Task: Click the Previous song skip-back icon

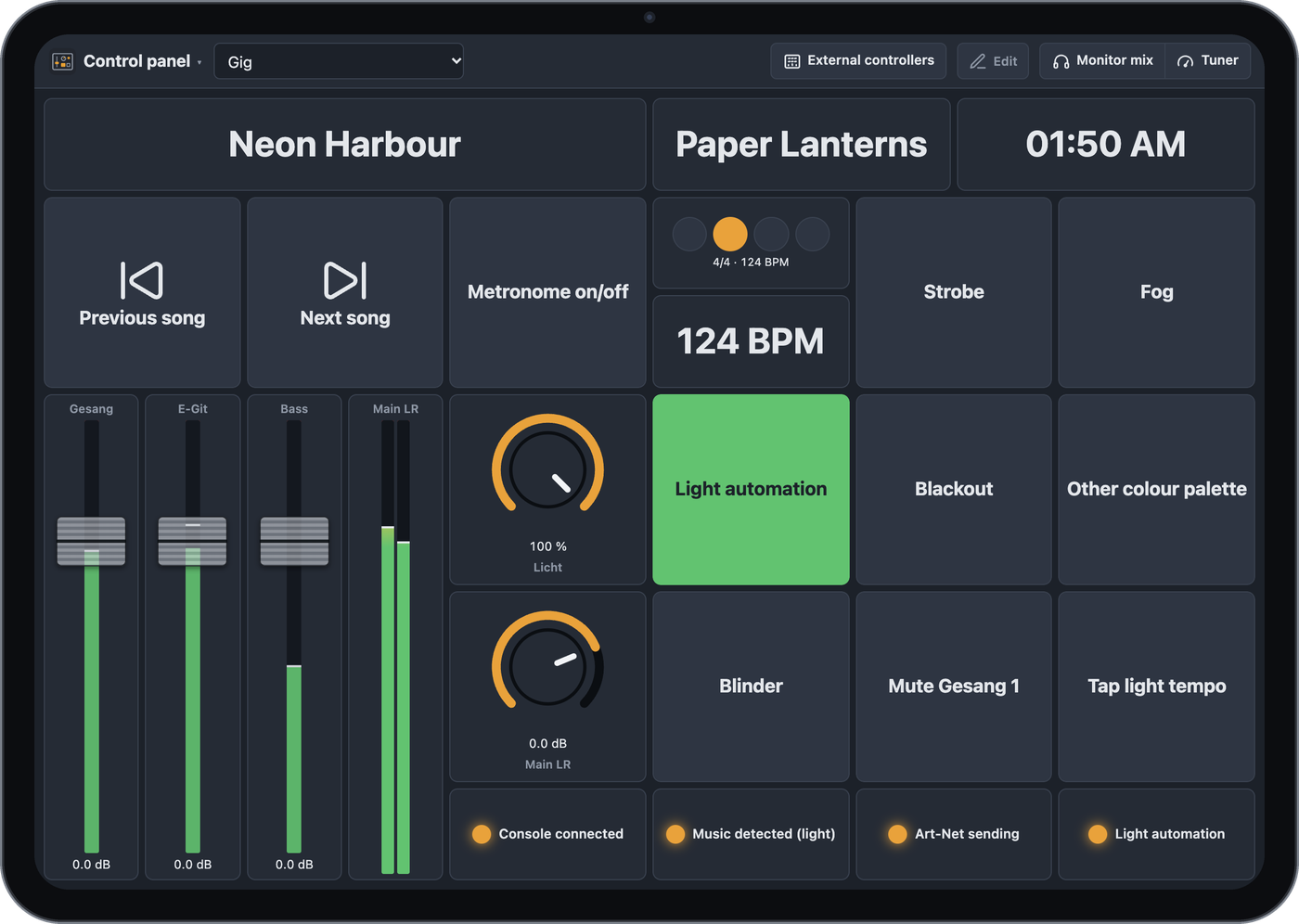Action: pos(142,280)
